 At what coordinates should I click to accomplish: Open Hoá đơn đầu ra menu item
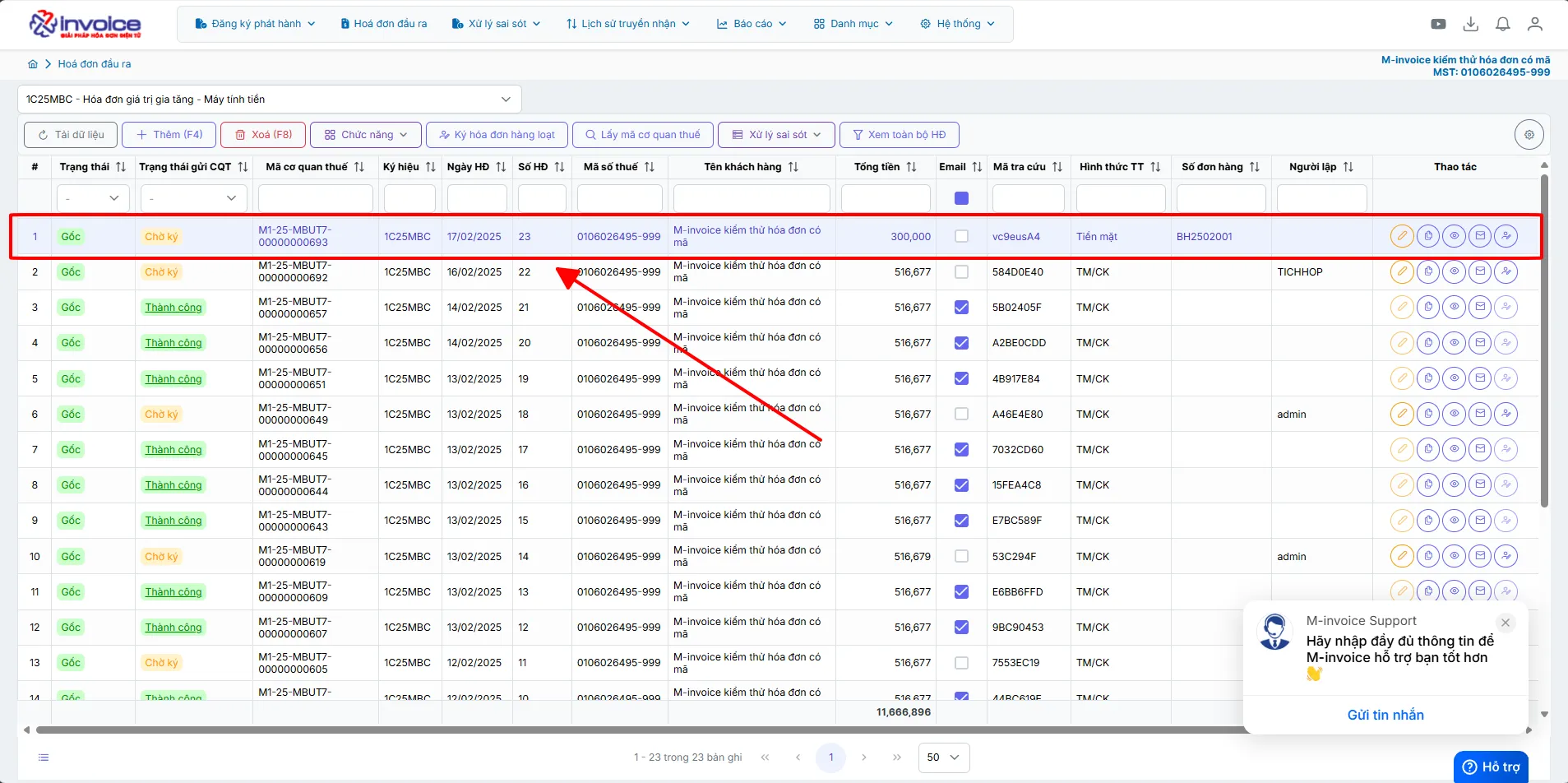(x=384, y=24)
